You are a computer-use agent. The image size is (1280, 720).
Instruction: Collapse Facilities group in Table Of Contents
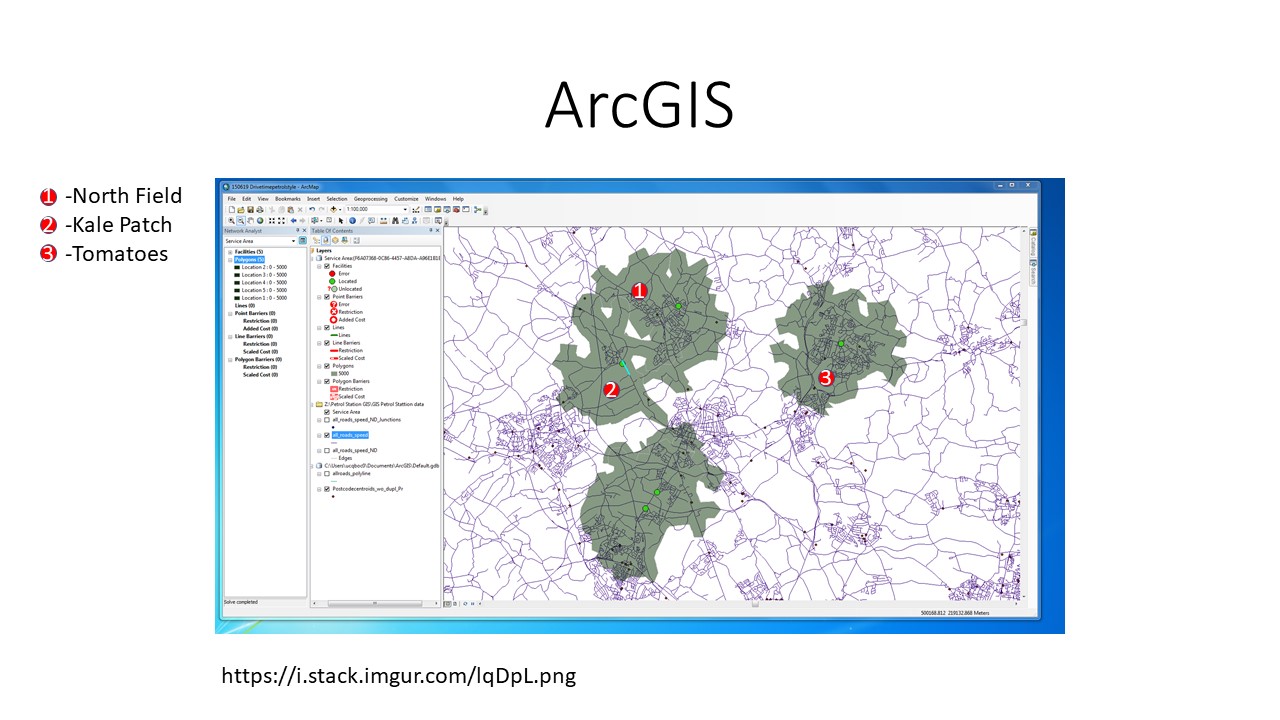pos(319,266)
